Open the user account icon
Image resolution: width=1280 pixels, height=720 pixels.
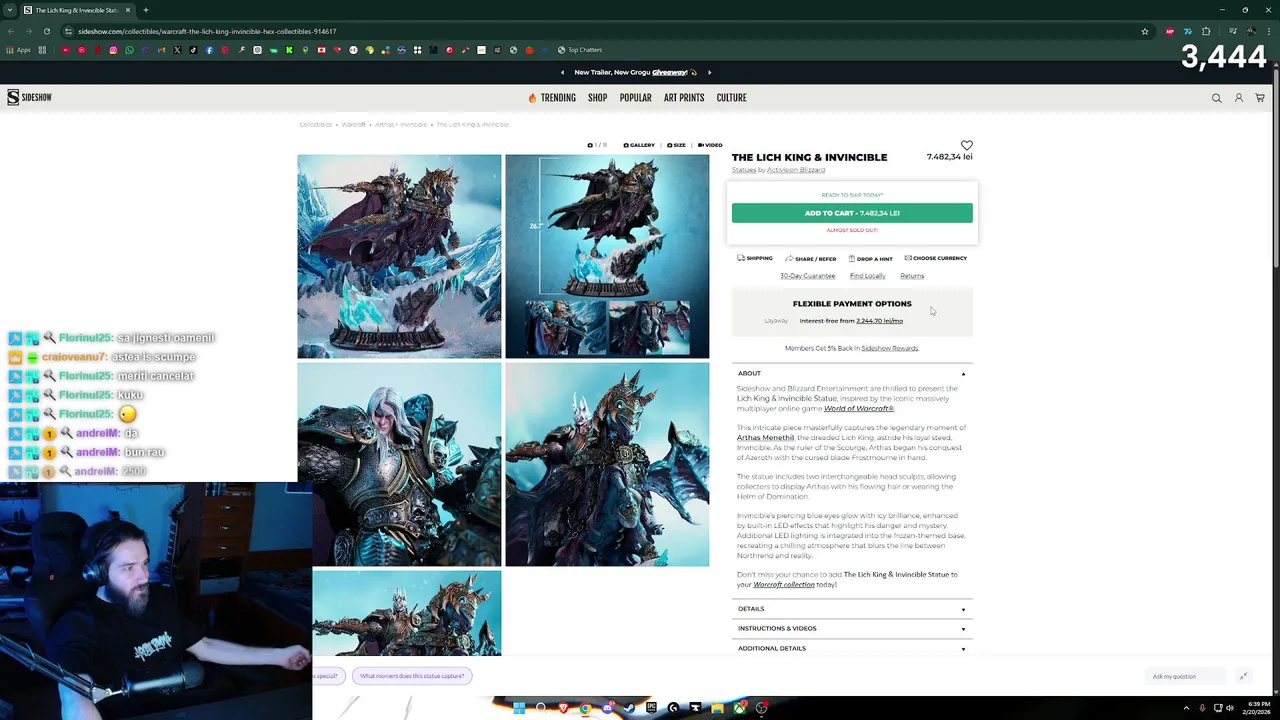(1239, 98)
